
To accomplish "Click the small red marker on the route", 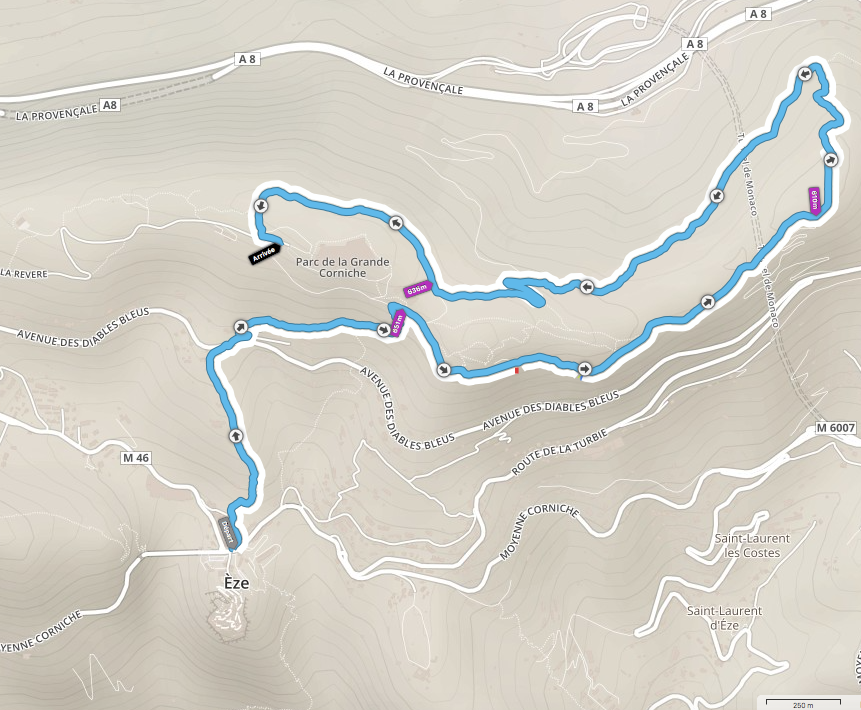I will (x=517, y=371).
